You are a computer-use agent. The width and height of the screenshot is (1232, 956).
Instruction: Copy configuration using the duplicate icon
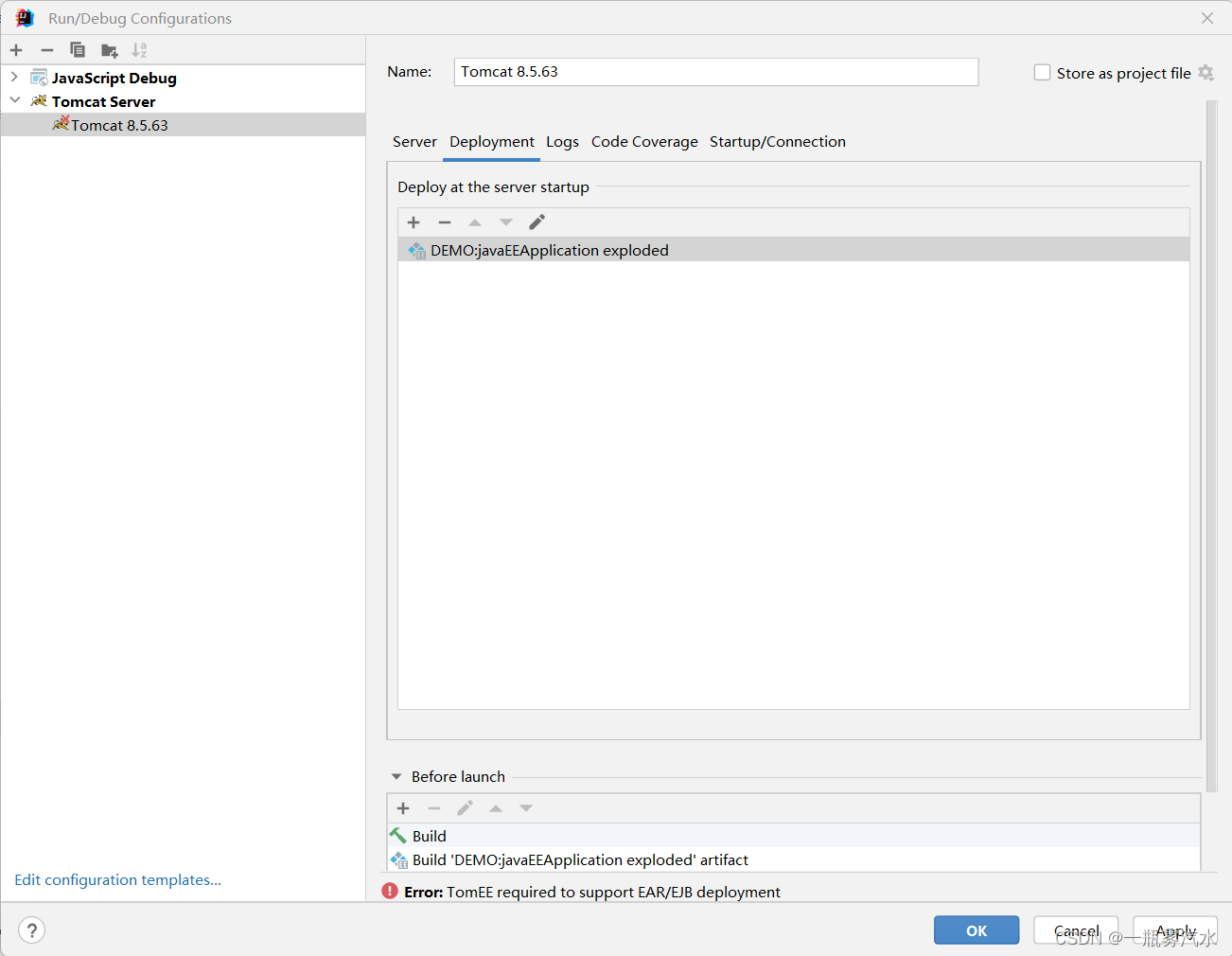78,50
